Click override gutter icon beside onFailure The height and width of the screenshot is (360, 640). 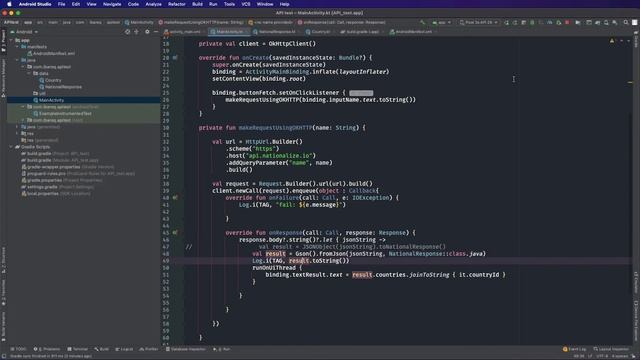[175, 198]
